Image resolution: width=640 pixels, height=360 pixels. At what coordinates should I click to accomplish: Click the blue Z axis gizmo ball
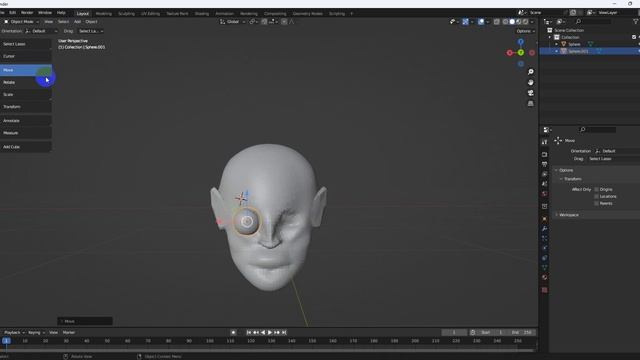[521, 42]
